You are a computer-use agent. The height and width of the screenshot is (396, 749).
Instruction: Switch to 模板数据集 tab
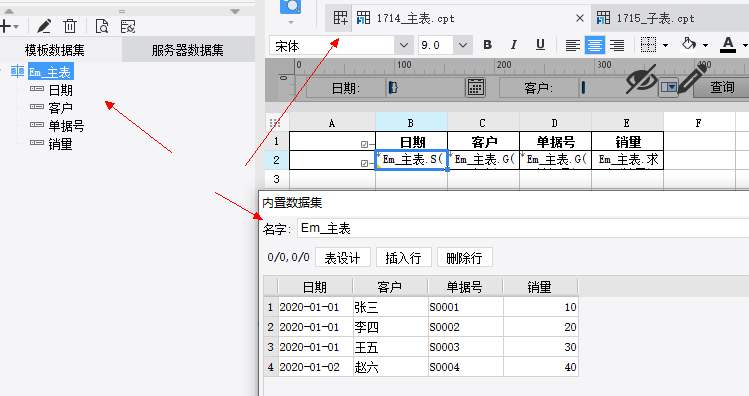(x=54, y=50)
